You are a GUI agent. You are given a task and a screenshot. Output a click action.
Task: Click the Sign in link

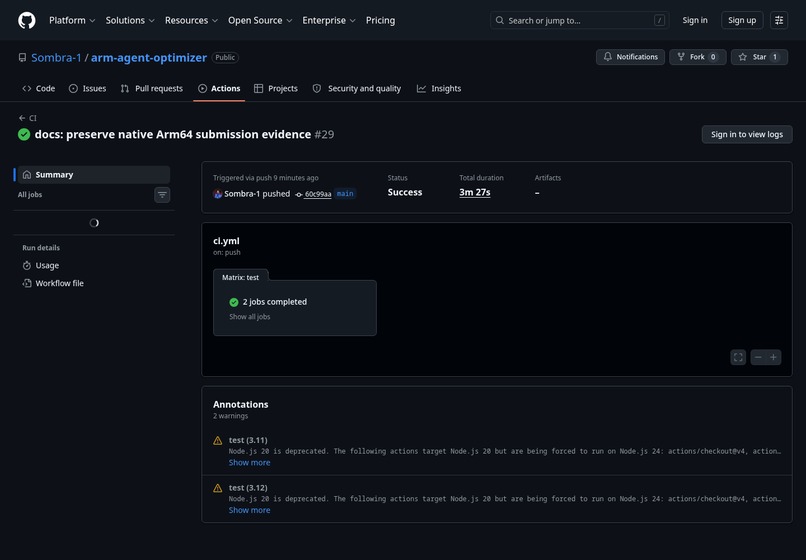tap(694, 21)
